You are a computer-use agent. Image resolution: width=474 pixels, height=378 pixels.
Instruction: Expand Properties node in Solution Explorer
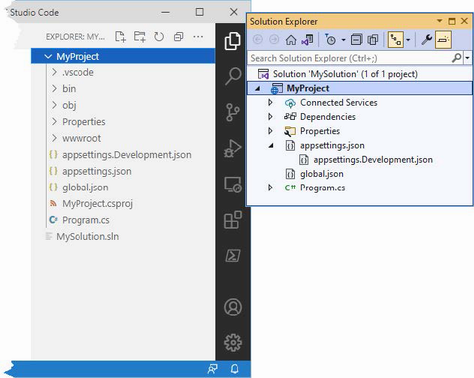[x=270, y=131]
